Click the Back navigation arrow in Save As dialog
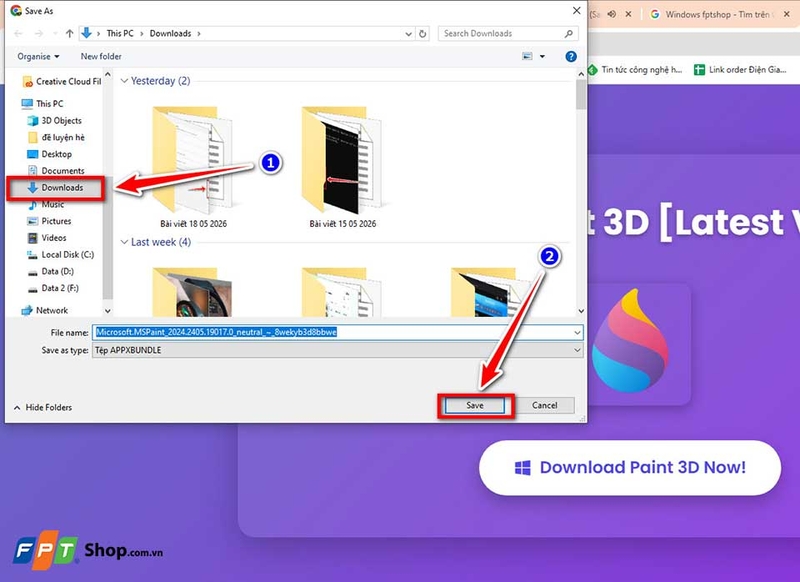The width and height of the screenshot is (800, 582). [x=18, y=34]
